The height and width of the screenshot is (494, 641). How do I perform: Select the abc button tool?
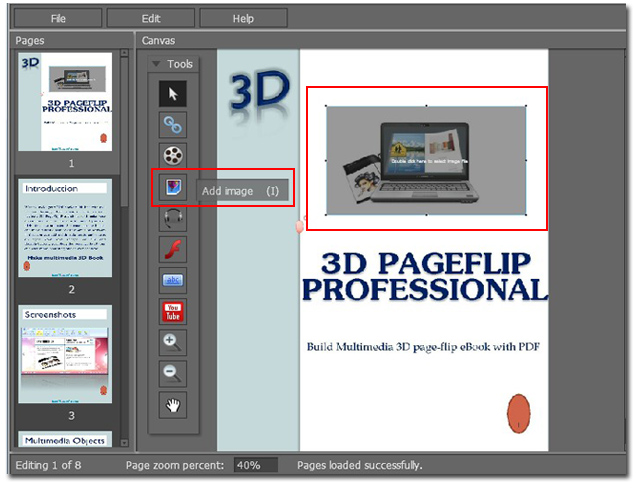pyautogui.click(x=173, y=281)
